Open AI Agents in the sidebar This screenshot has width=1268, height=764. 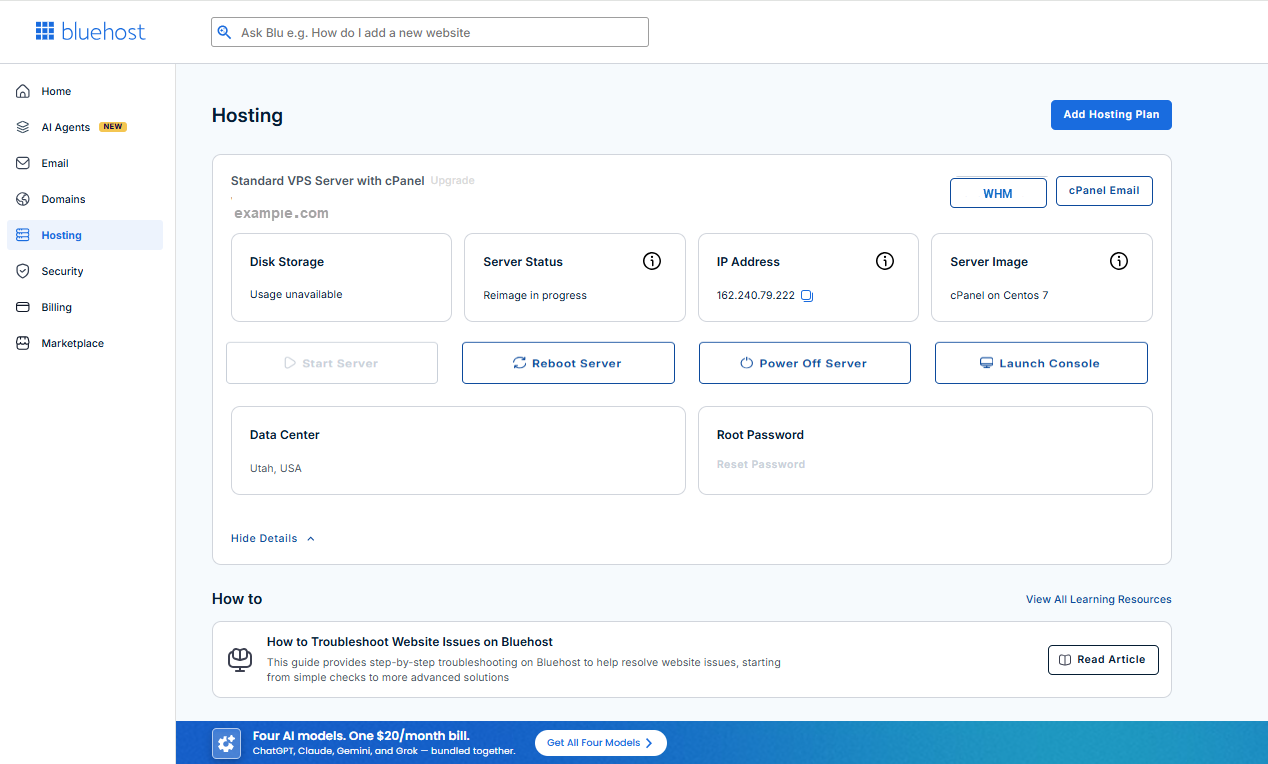(85, 127)
